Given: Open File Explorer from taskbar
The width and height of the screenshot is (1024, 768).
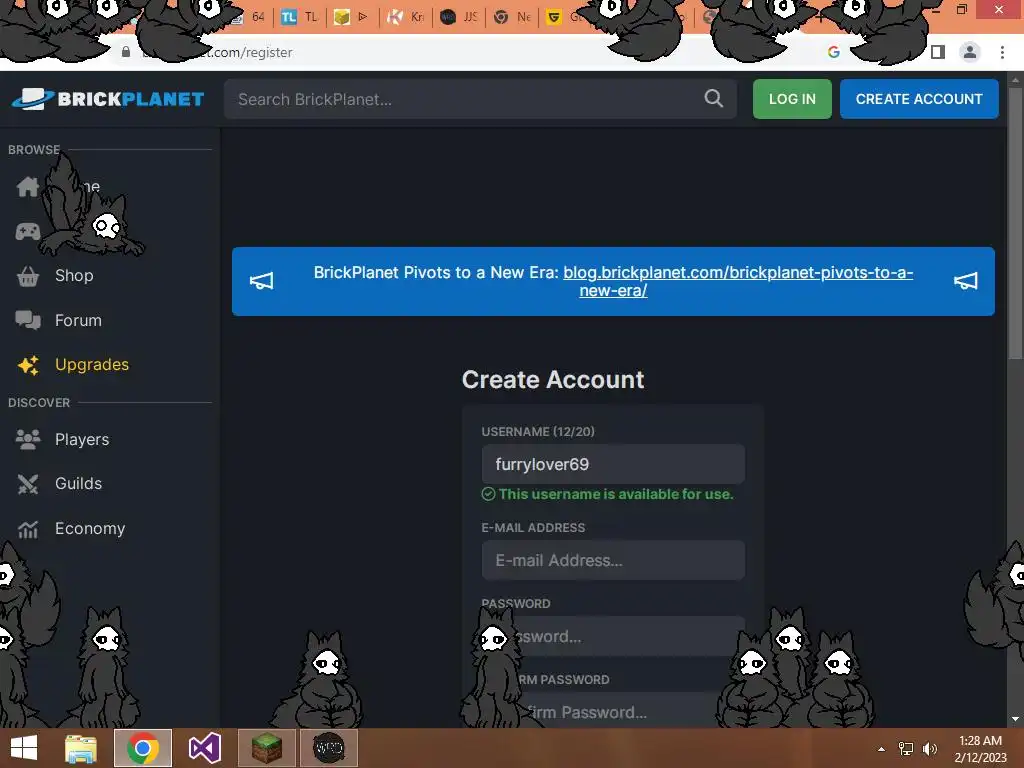Looking at the screenshot, I should point(81,748).
